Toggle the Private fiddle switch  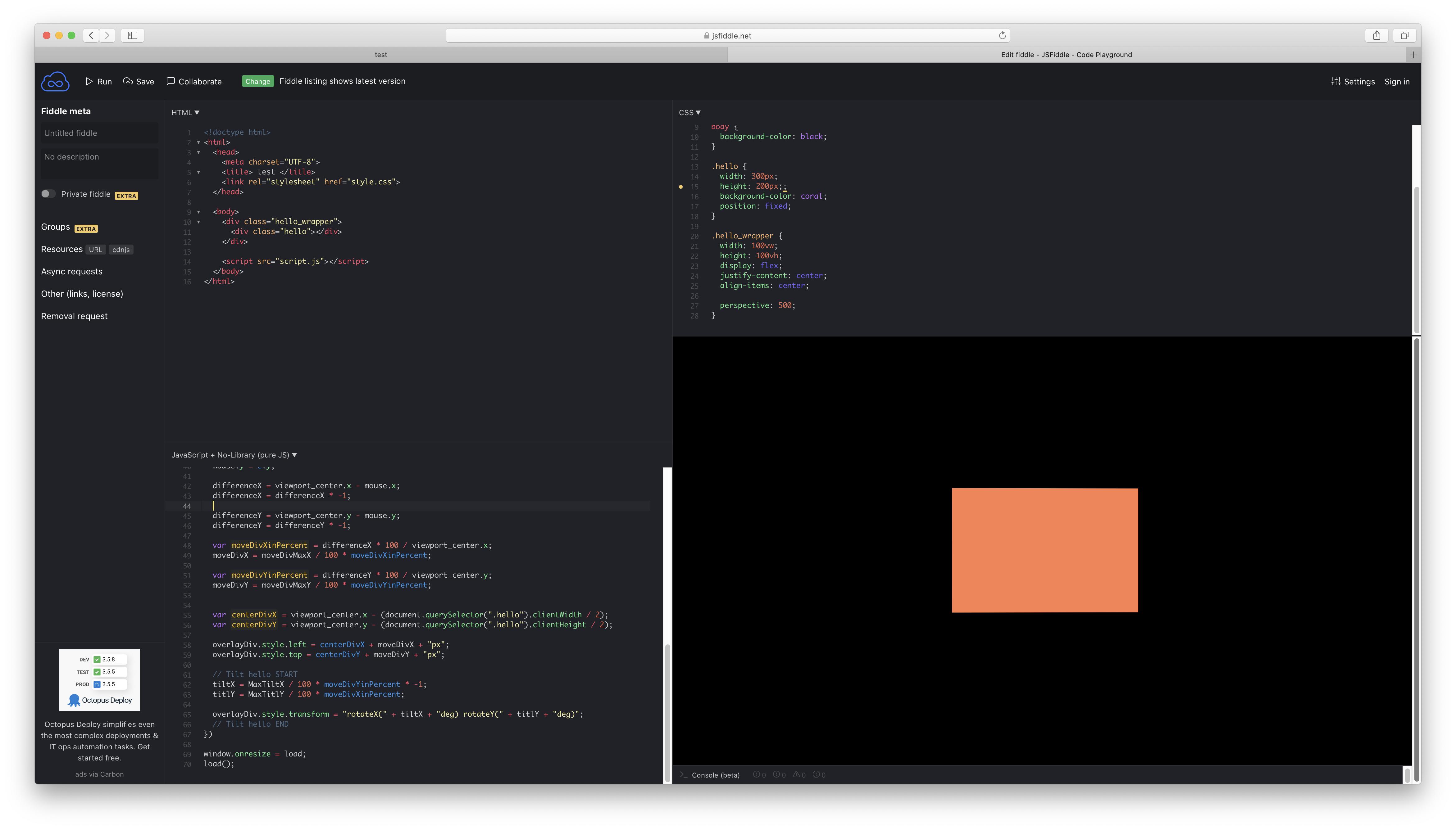[x=48, y=194]
